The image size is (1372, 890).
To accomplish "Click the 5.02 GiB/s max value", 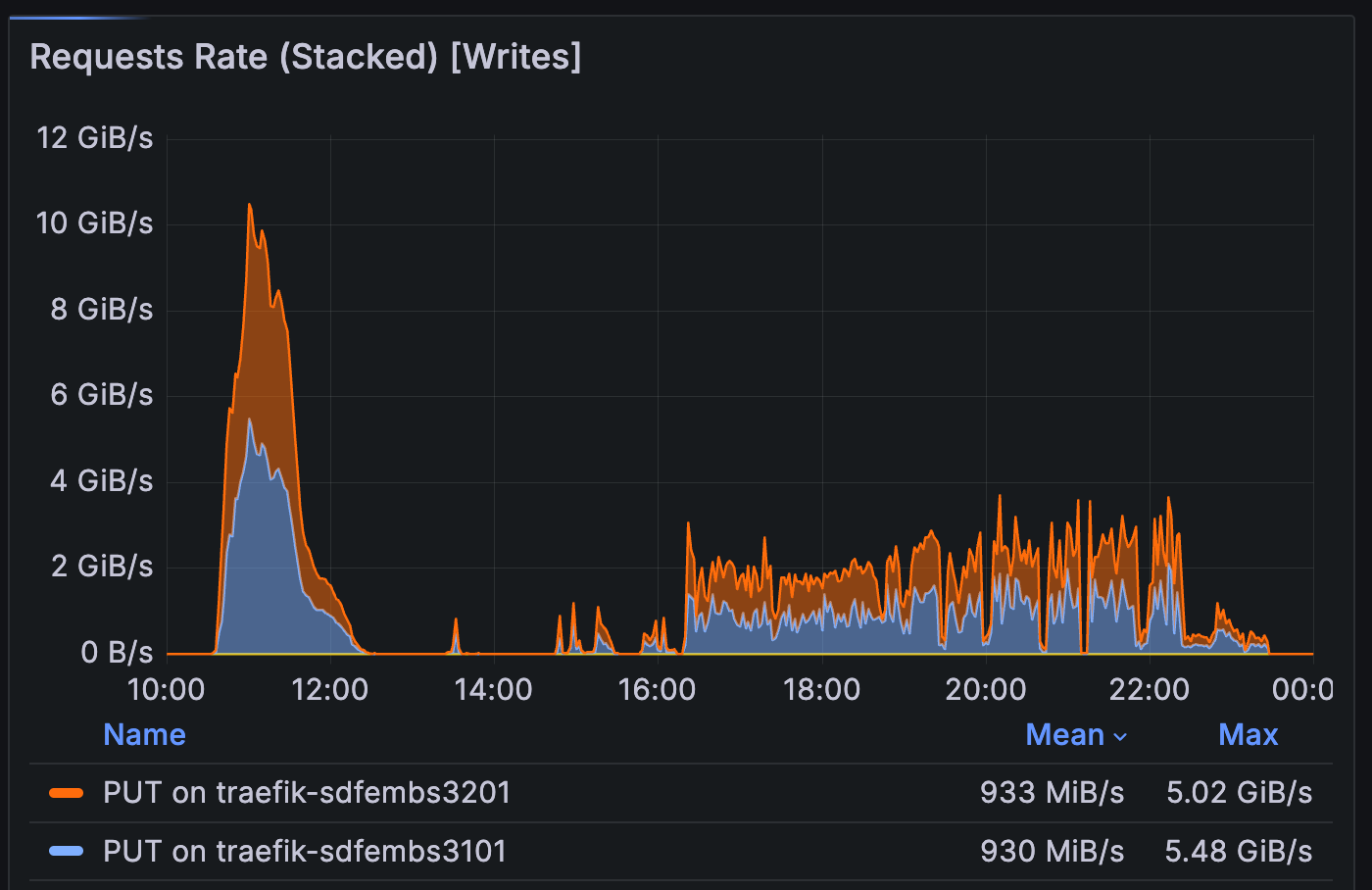I will point(1239,792).
